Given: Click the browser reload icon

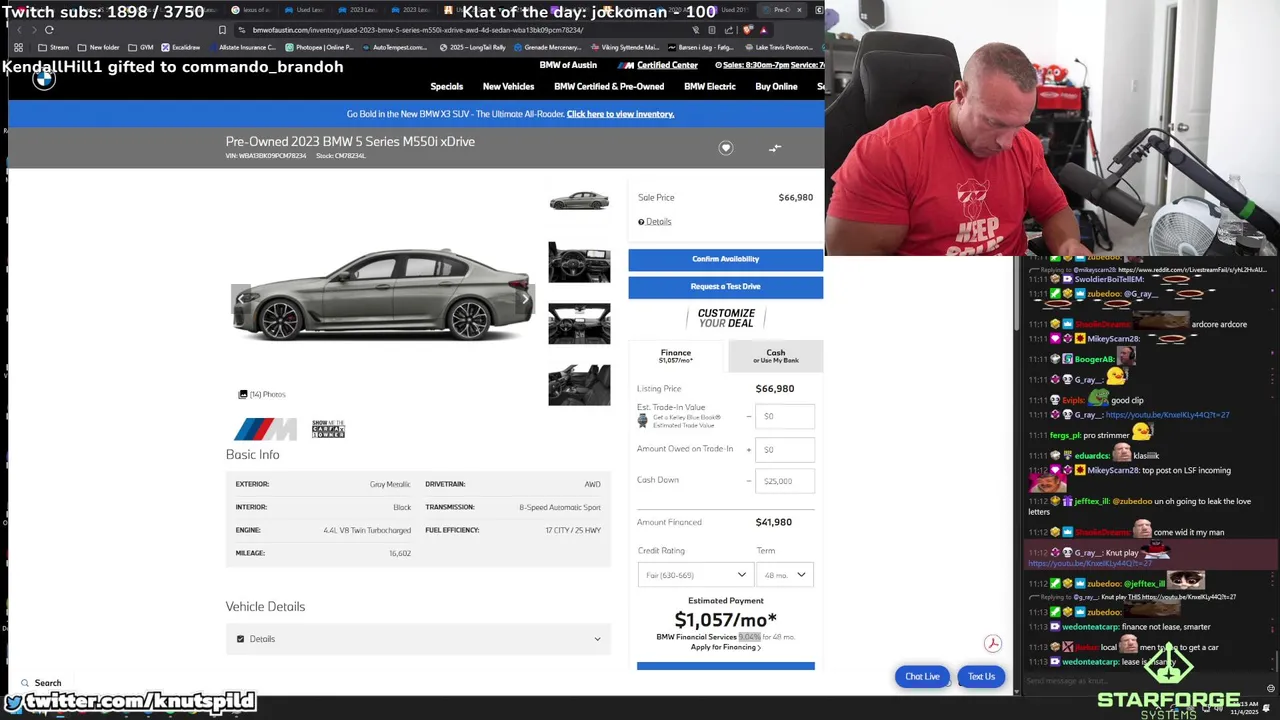Looking at the screenshot, I should [49, 30].
